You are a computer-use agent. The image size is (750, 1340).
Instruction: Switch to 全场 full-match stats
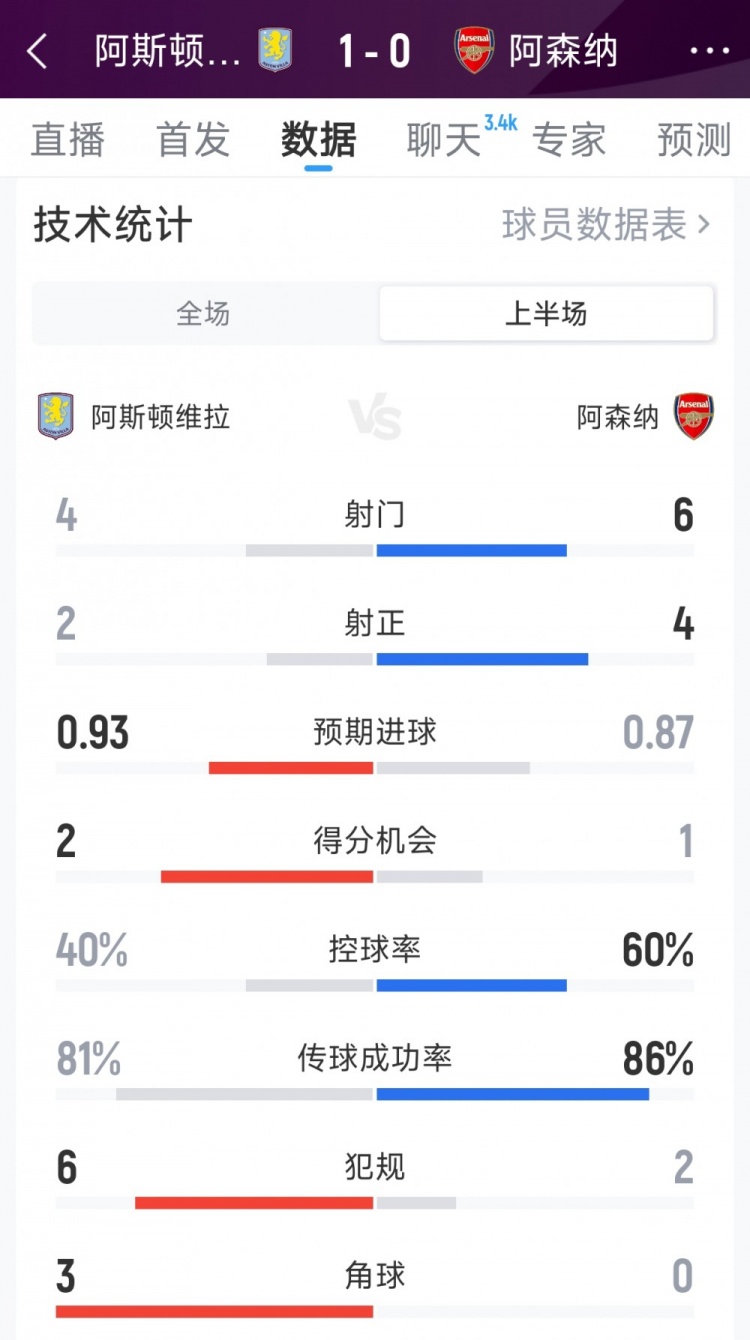(204, 314)
